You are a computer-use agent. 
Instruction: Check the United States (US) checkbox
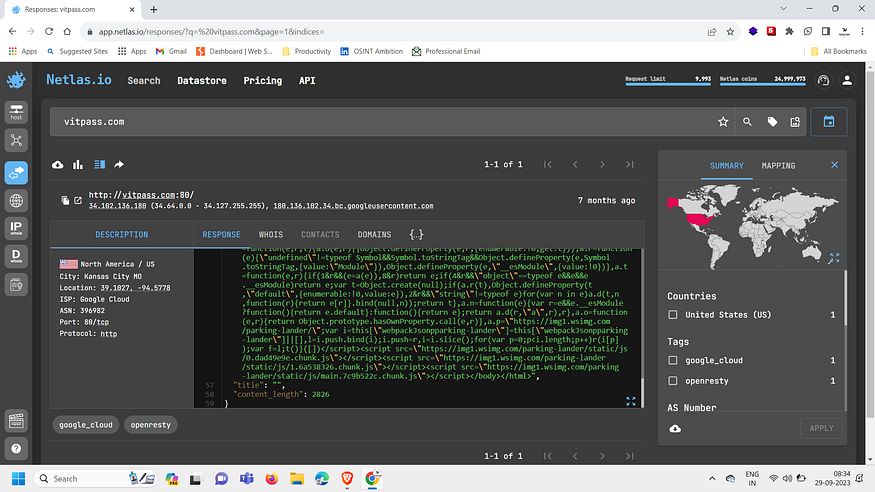click(673, 315)
